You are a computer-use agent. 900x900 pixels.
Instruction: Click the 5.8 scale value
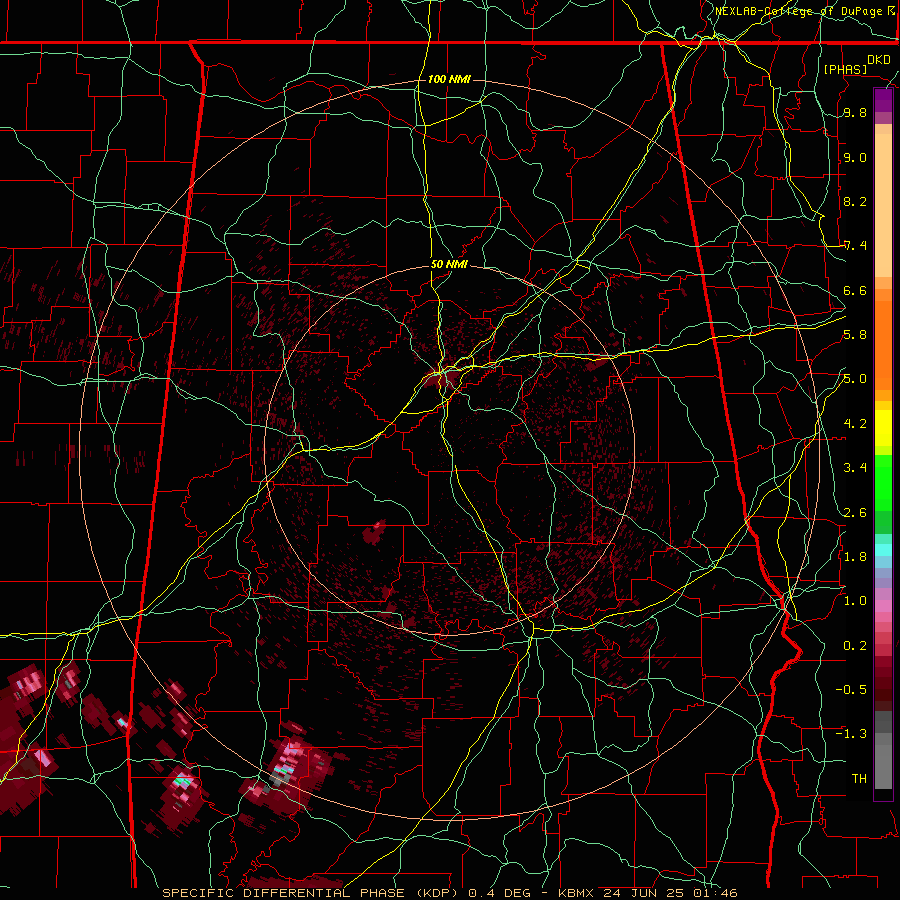coord(855,335)
